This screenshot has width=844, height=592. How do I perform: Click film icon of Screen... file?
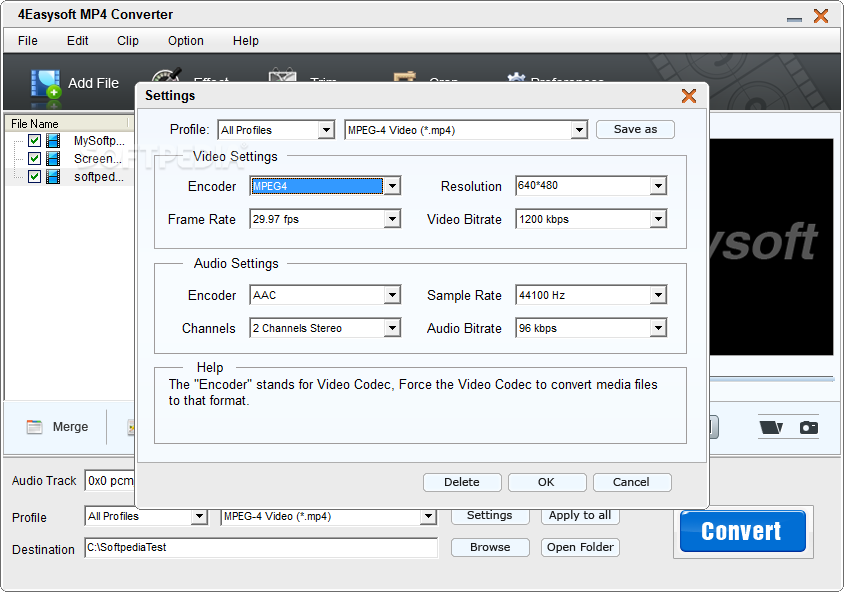click(53, 159)
